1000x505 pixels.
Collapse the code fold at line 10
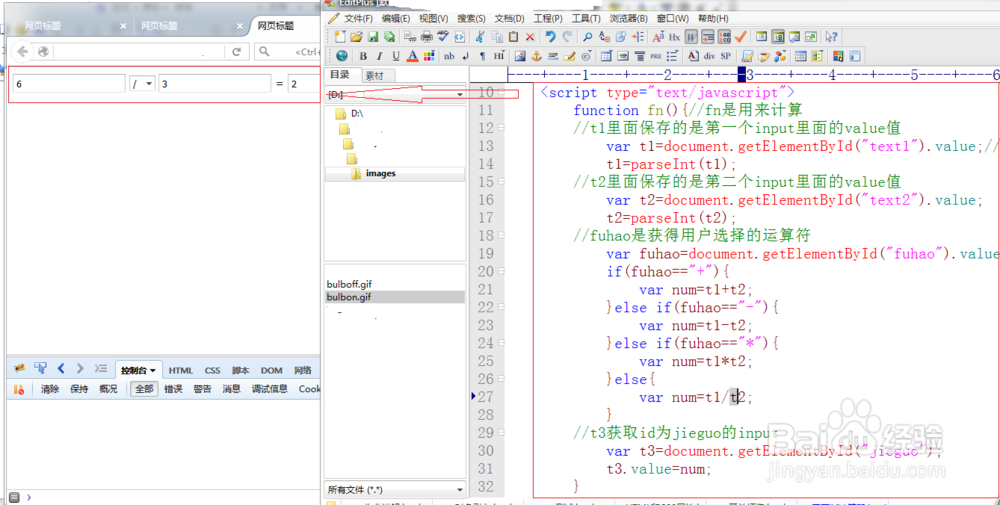(501, 92)
